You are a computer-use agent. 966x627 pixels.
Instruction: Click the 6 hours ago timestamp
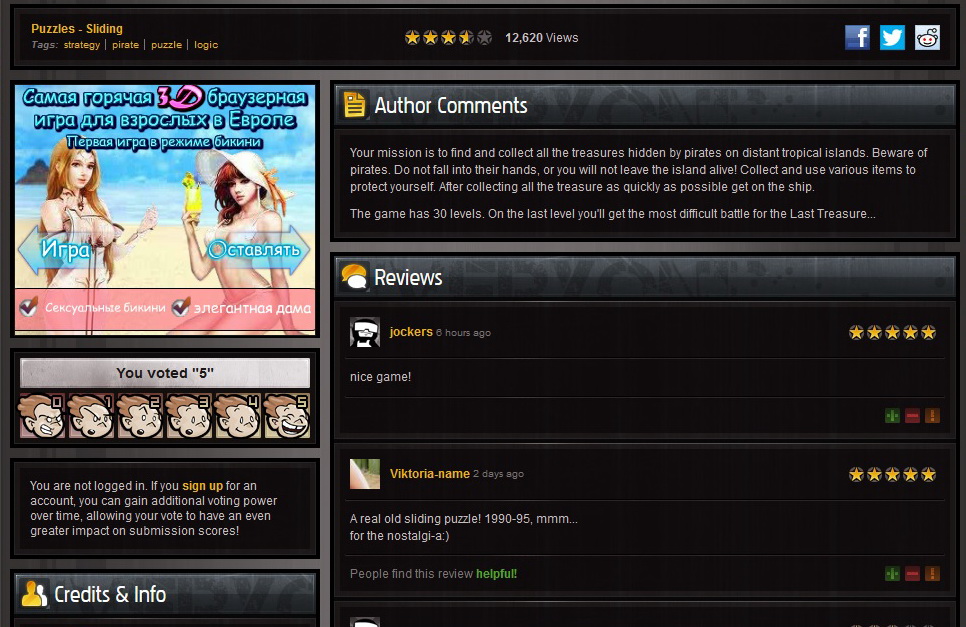(463, 333)
